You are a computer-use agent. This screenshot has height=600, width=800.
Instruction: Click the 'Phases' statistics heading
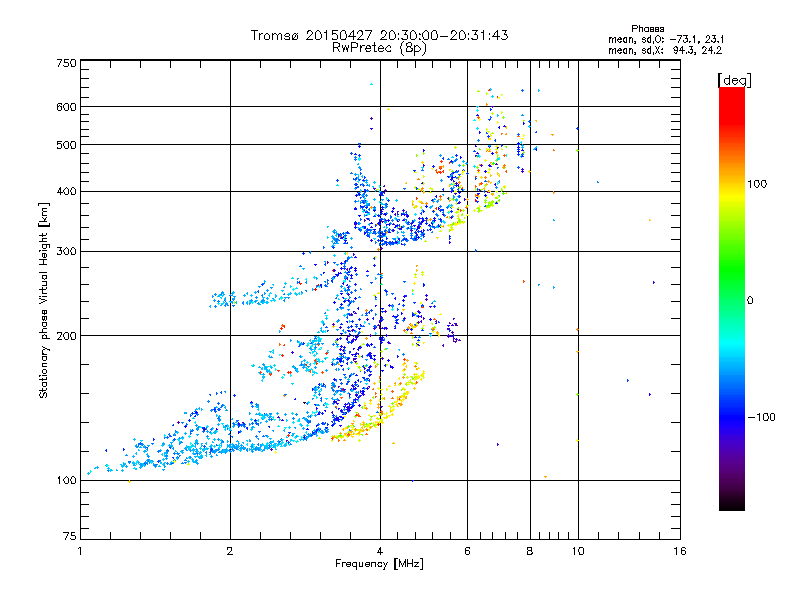[x=647, y=29]
